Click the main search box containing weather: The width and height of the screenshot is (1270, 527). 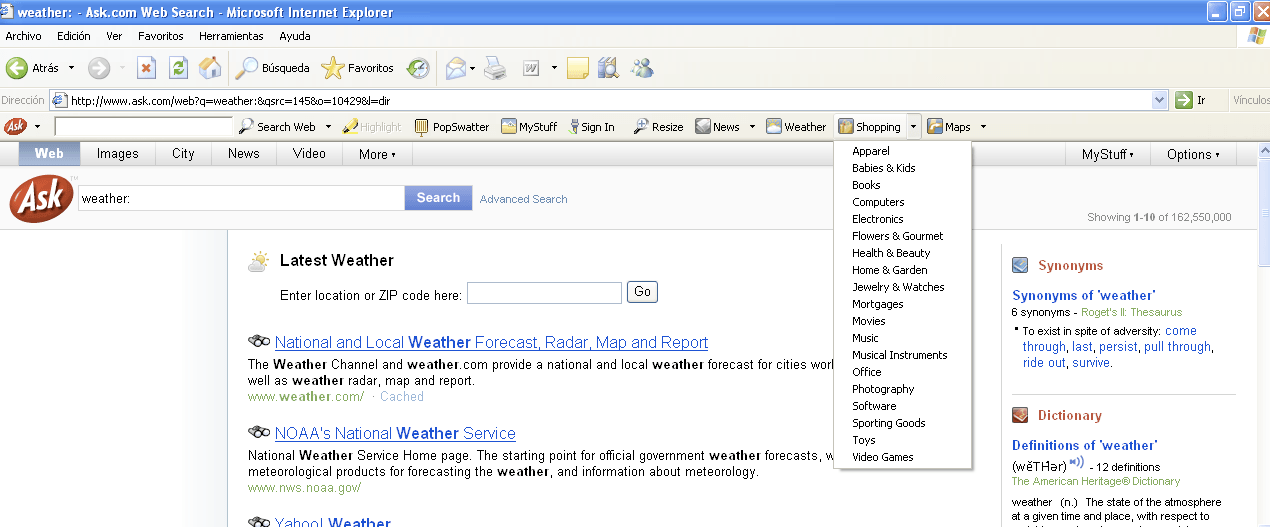[x=241, y=198]
